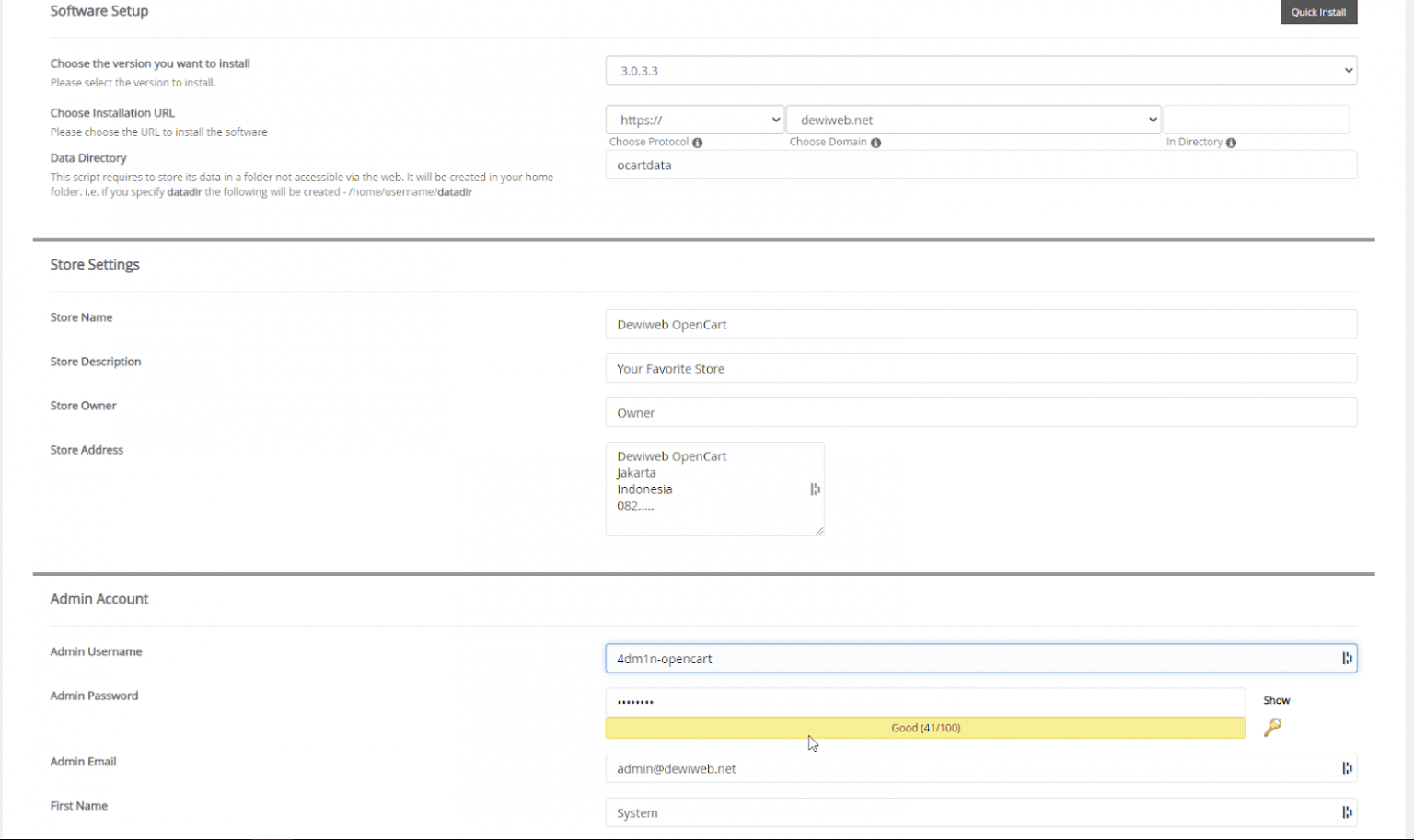Click the Choose Protocol info icon
The height and width of the screenshot is (840, 1414).
pos(698,143)
